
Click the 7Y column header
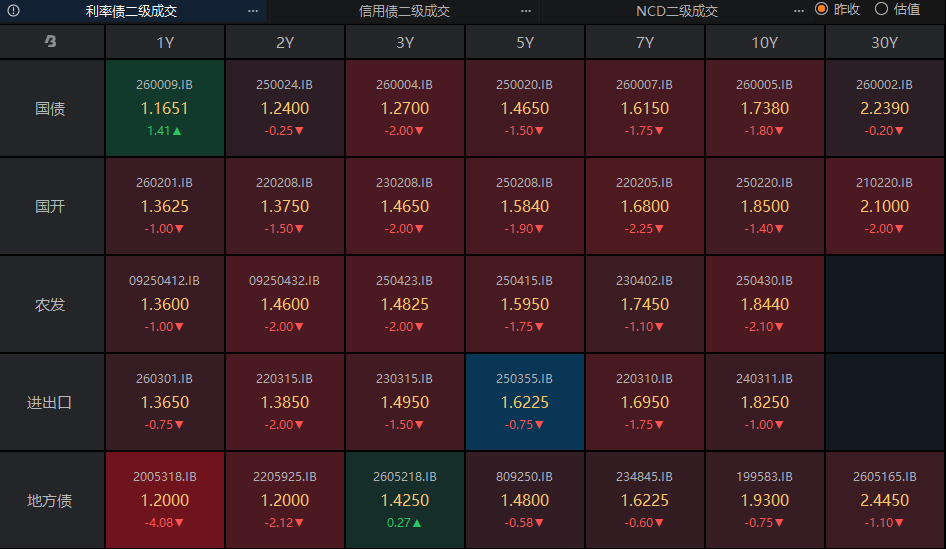click(645, 42)
